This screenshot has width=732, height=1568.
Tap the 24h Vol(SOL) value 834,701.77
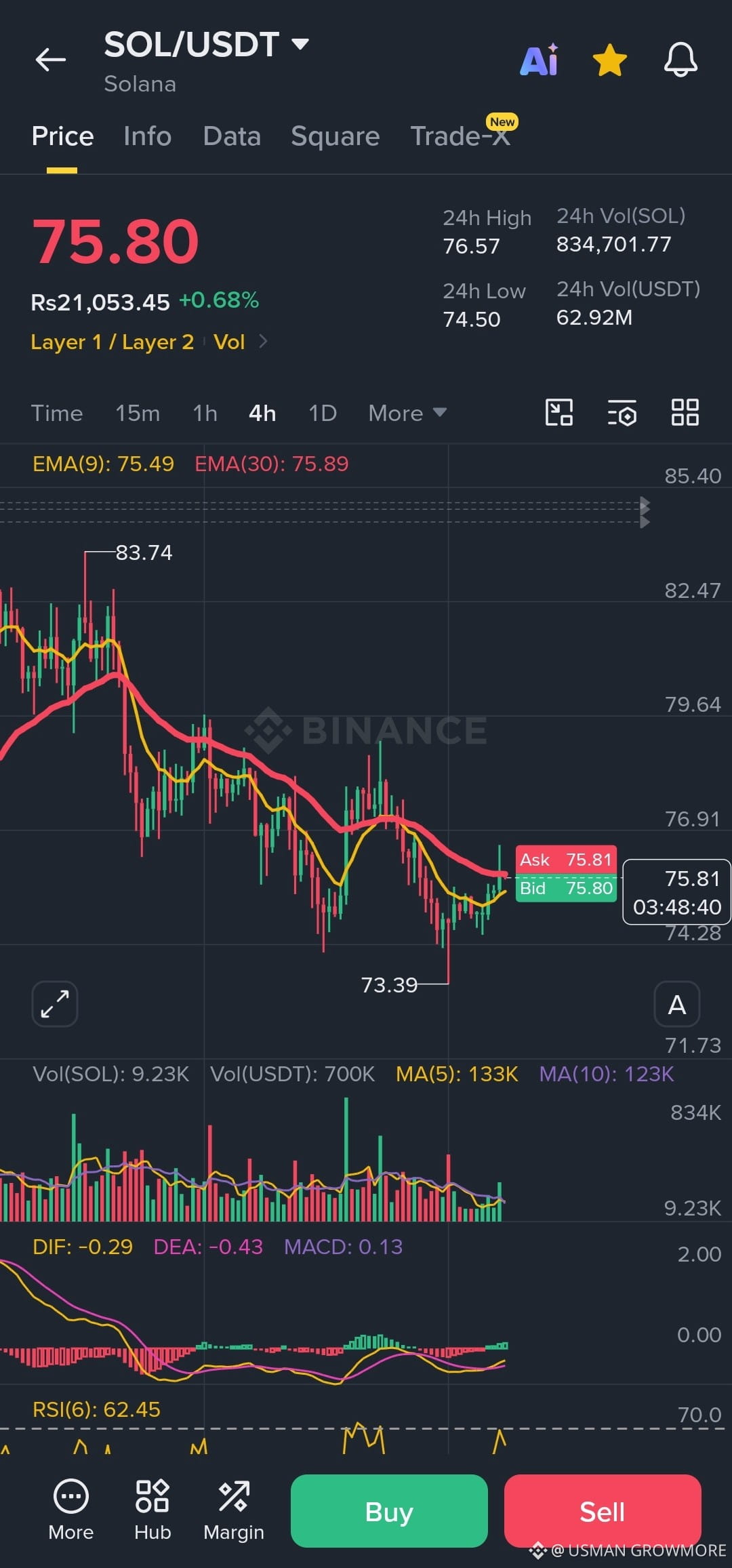click(x=614, y=244)
